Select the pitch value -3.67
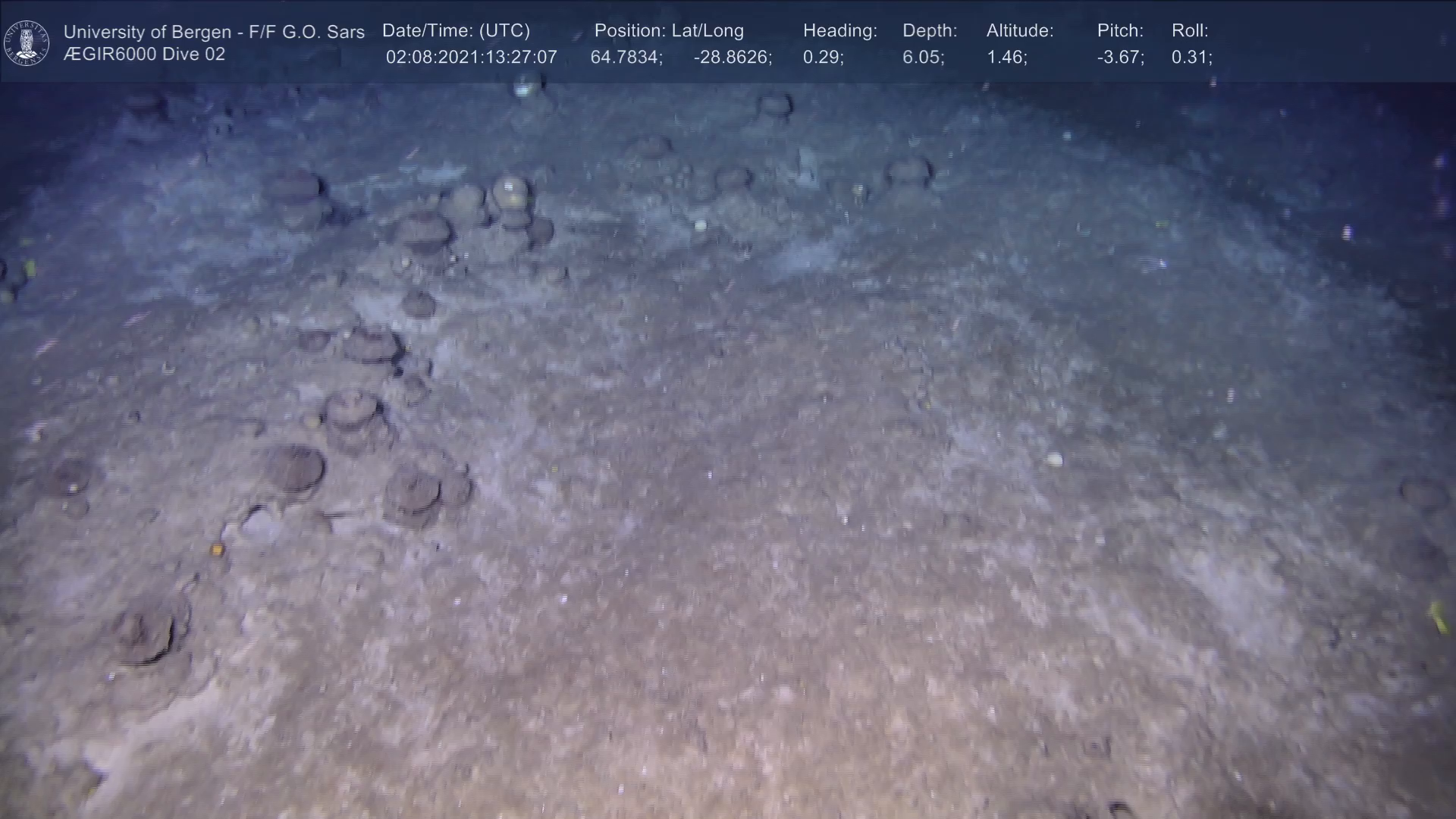The height and width of the screenshot is (819, 1456). [x=1120, y=58]
